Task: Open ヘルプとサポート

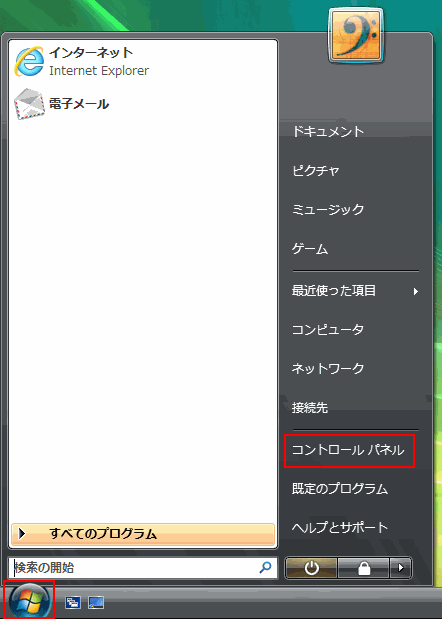Action: pyautogui.click(x=340, y=527)
